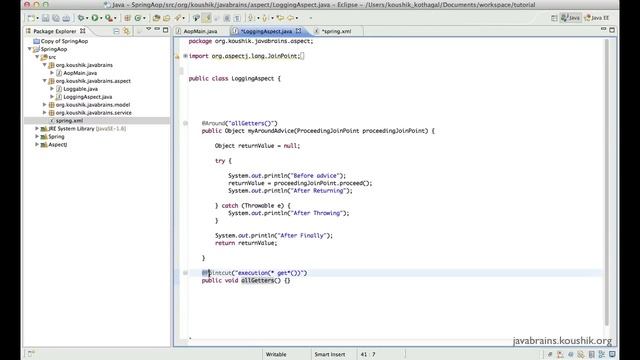Click the Open Task folder icon
Screen dimensions: 640x360
[x=167, y=18]
